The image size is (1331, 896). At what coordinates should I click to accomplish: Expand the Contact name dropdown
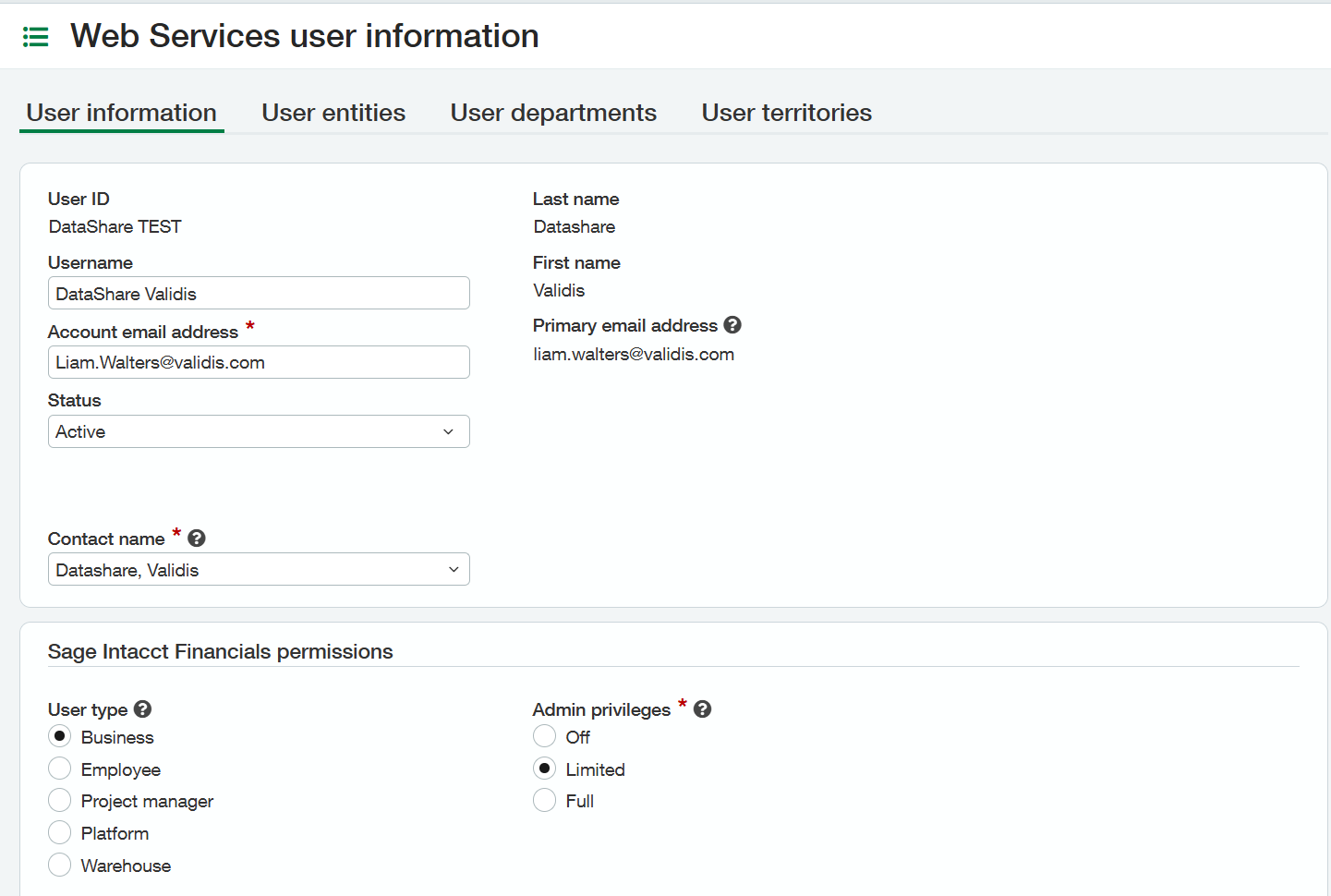(259, 570)
